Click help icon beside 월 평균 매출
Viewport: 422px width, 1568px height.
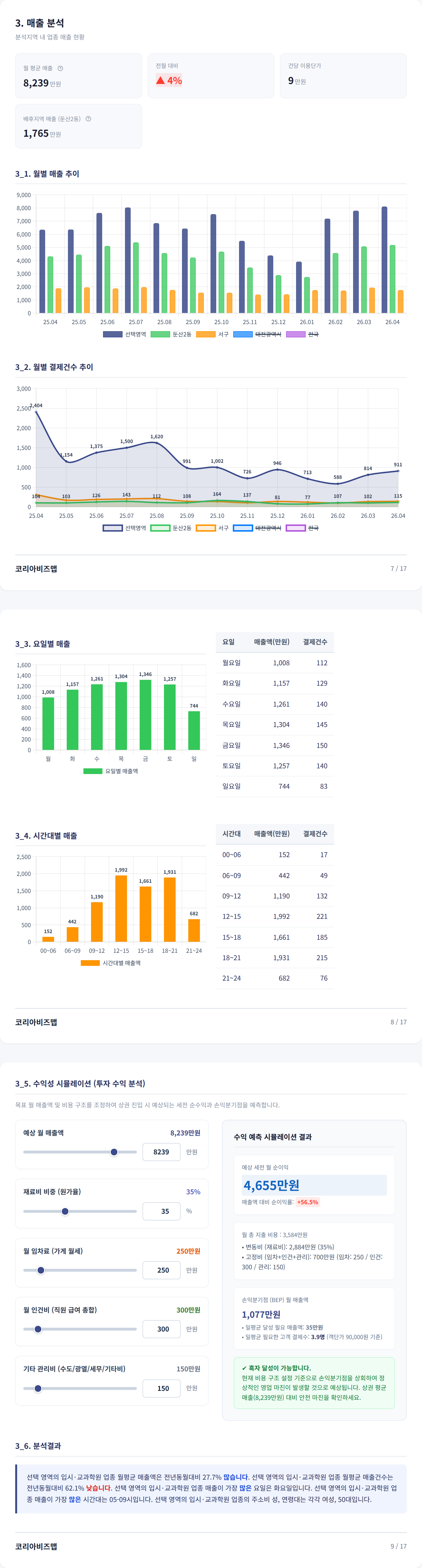[60, 68]
